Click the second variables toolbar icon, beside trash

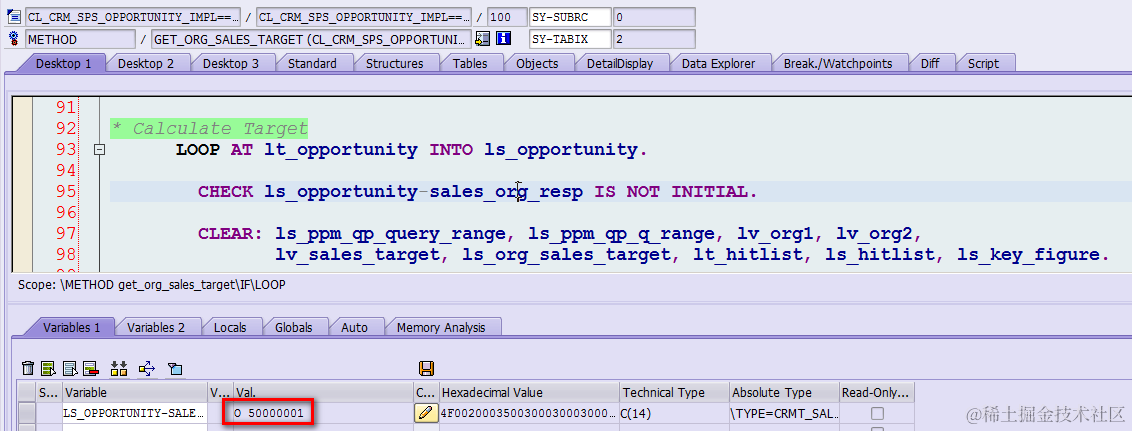tap(48, 369)
